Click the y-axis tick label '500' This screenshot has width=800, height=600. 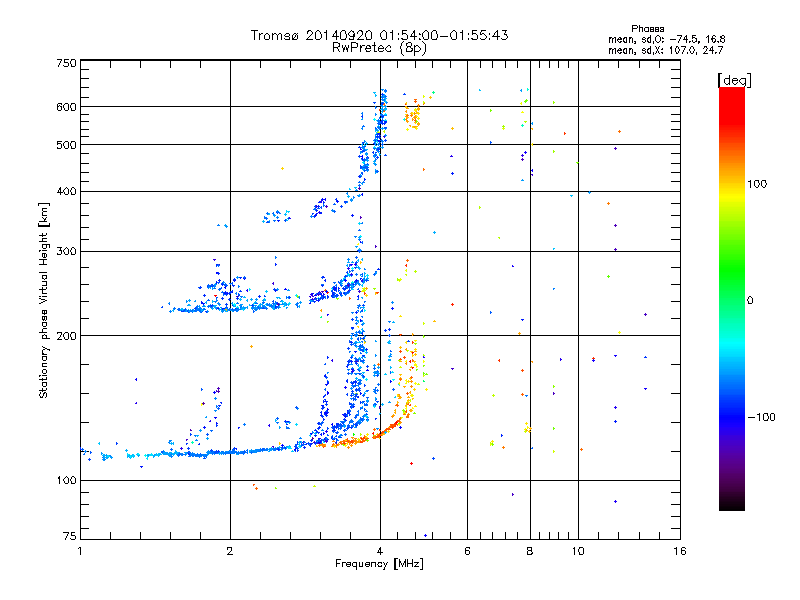[66, 145]
